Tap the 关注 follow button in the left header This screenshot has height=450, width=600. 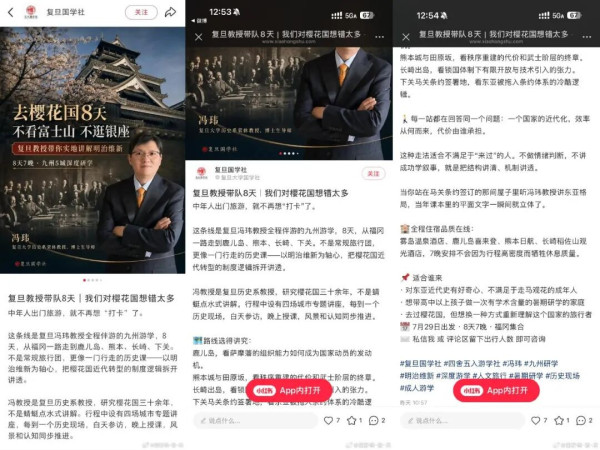pos(141,12)
